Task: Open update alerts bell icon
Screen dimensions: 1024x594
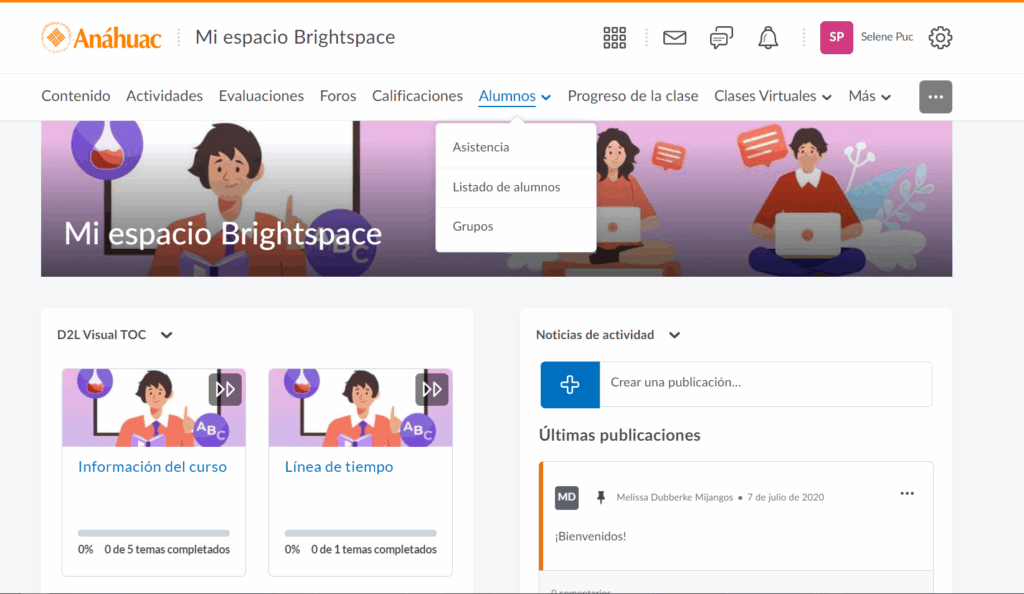Action: [x=768, y=38]
